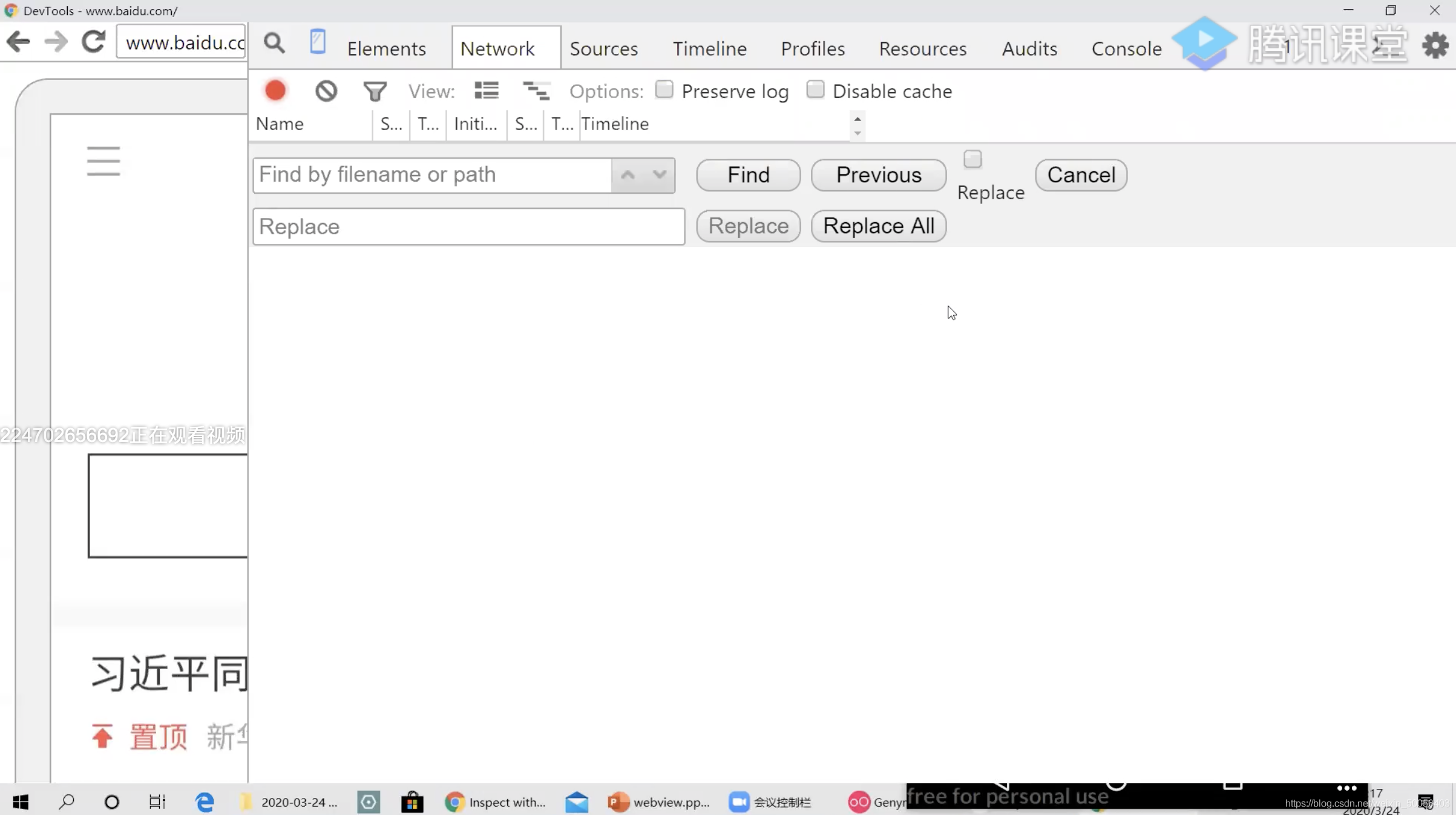Open DevTools settings gear
The height and width of the screenshot is (815, 1456).
[1435, 45]
